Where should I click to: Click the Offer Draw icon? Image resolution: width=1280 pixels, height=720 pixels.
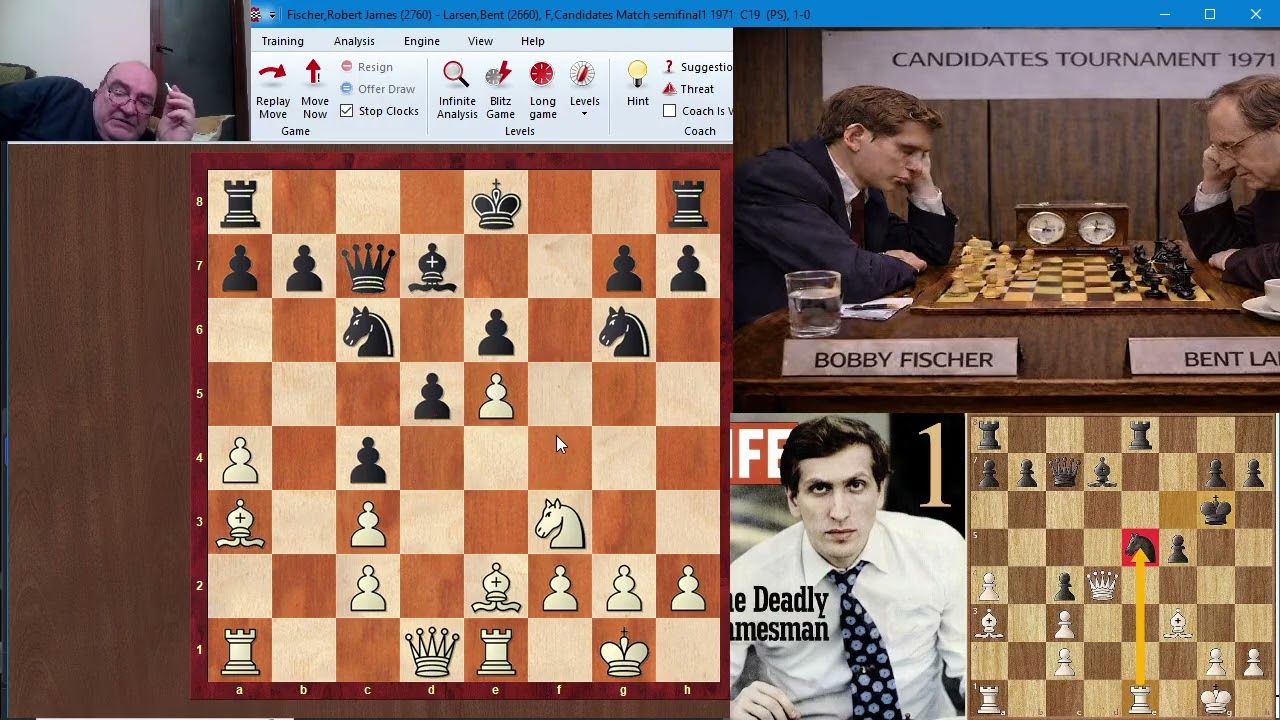[x=347, y=89]
